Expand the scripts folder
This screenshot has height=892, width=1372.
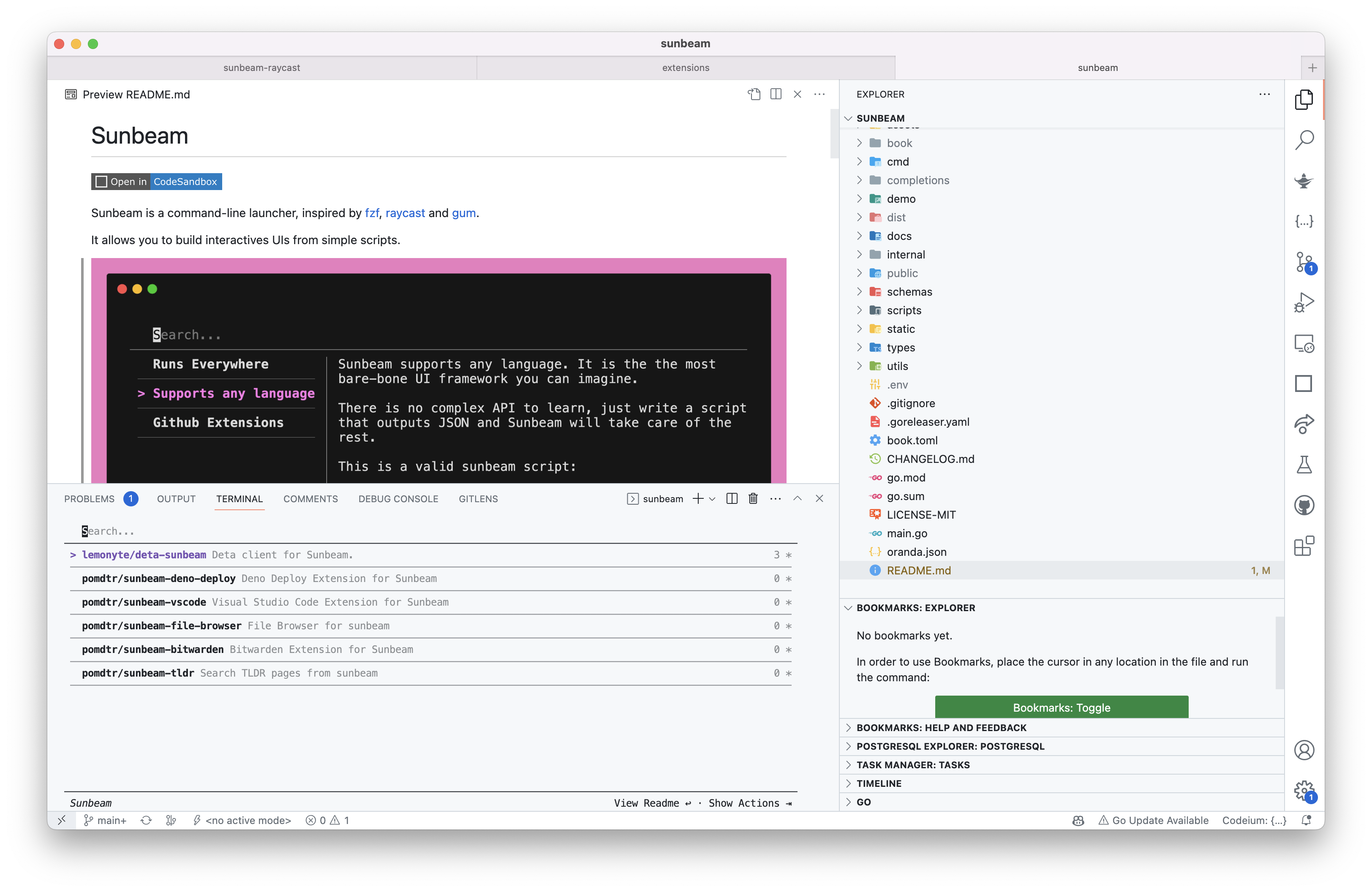point(904,310)
